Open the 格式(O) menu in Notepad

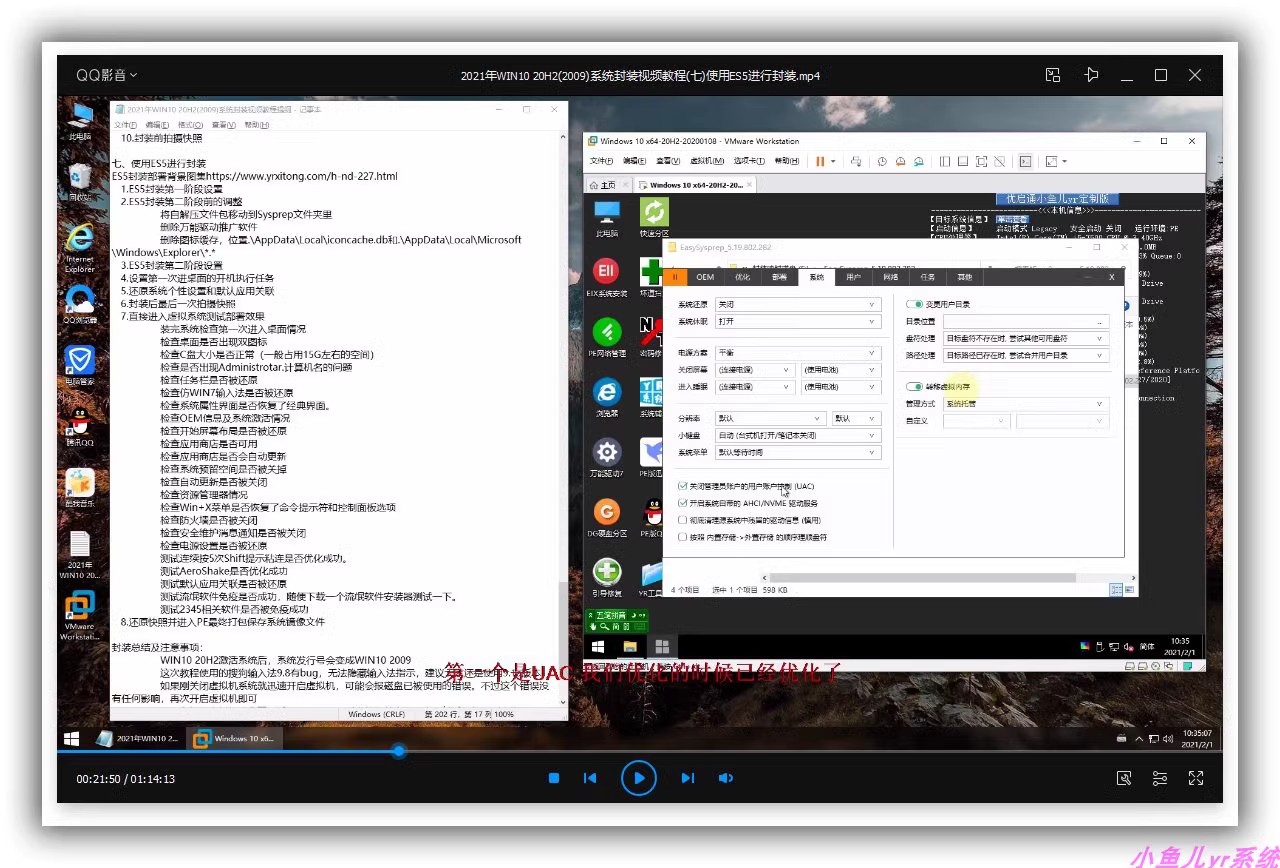pos(190,125)
